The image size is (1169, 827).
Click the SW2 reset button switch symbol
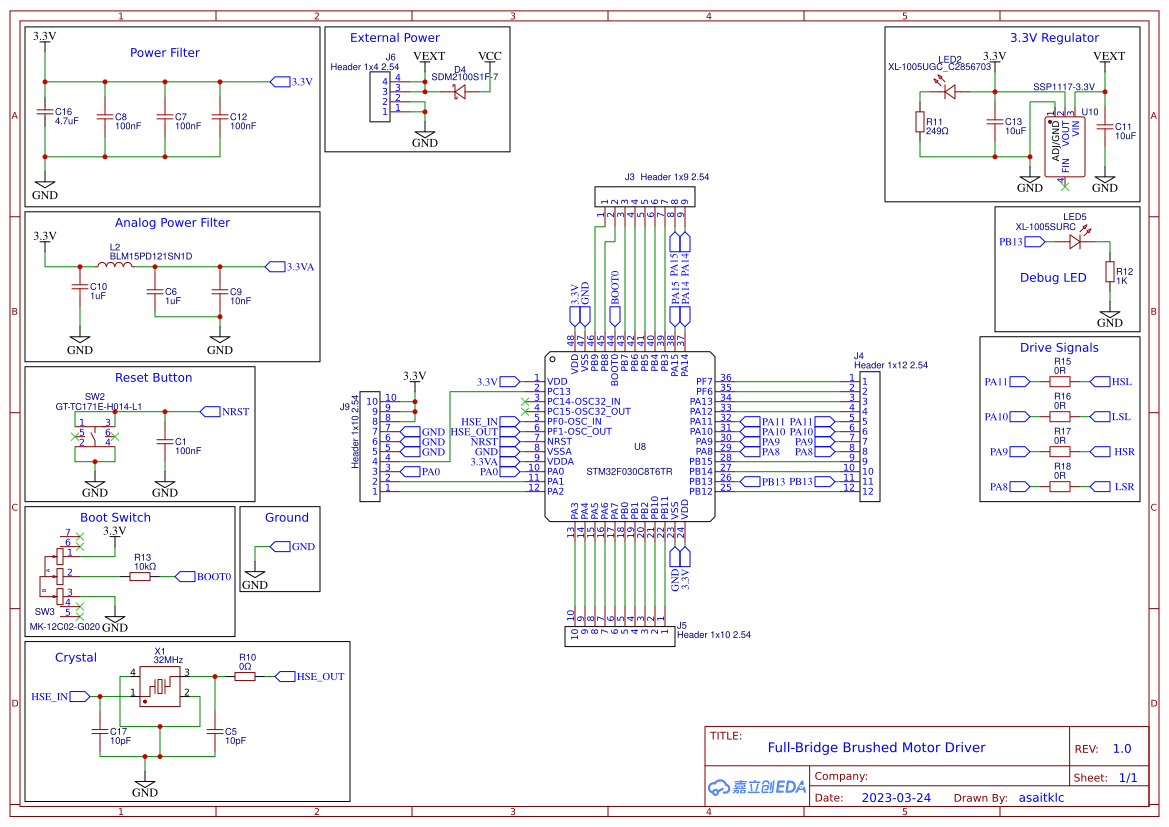click(x=95, y=440)
